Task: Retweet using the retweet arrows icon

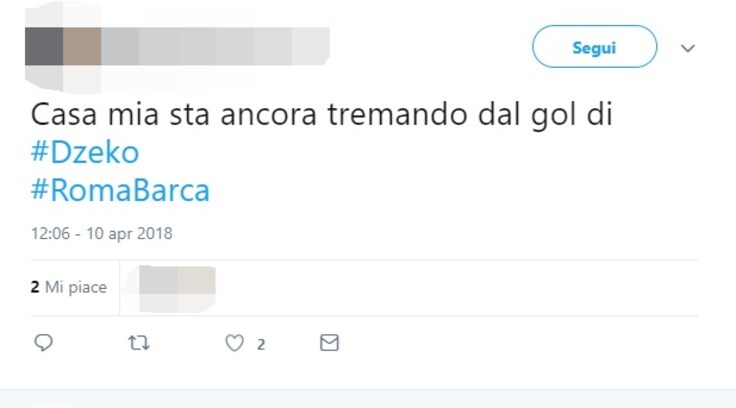Action: pyautogui.click(x=139, y=343)
